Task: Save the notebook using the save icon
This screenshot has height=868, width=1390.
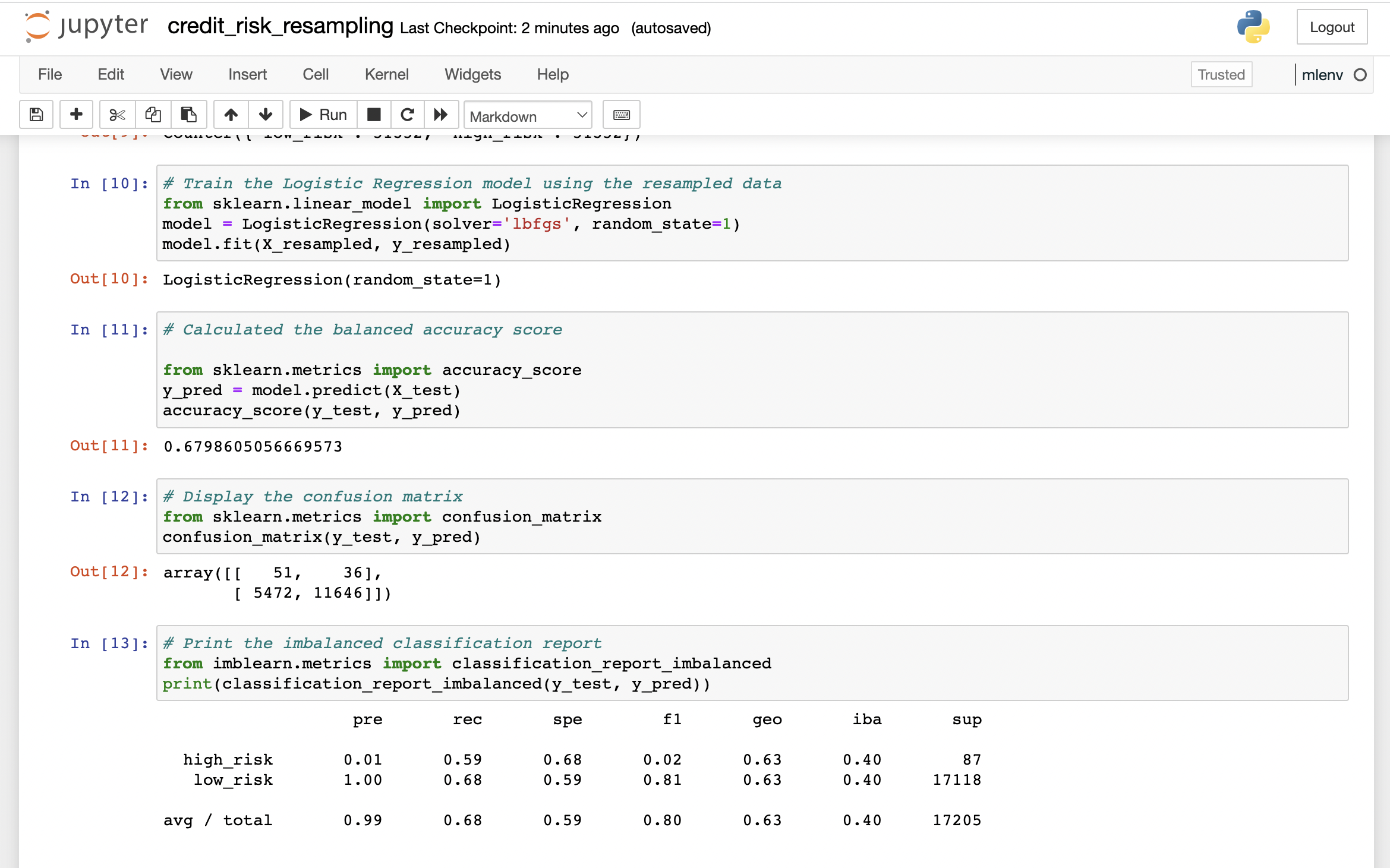Action: pyautogui.click(x=36, y=114)
